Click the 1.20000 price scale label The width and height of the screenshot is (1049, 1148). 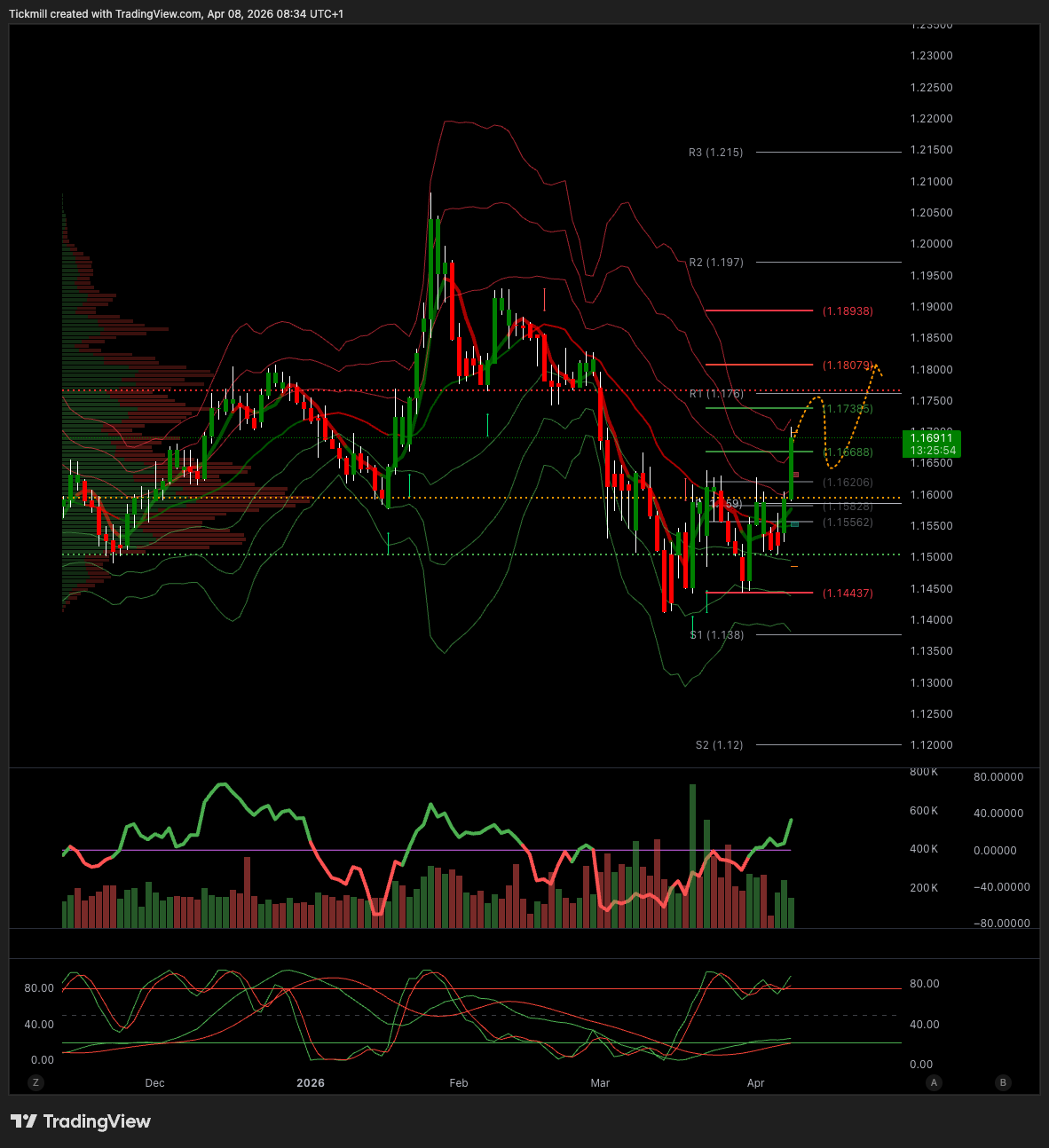pyautogui.click(x=931, y=244)
